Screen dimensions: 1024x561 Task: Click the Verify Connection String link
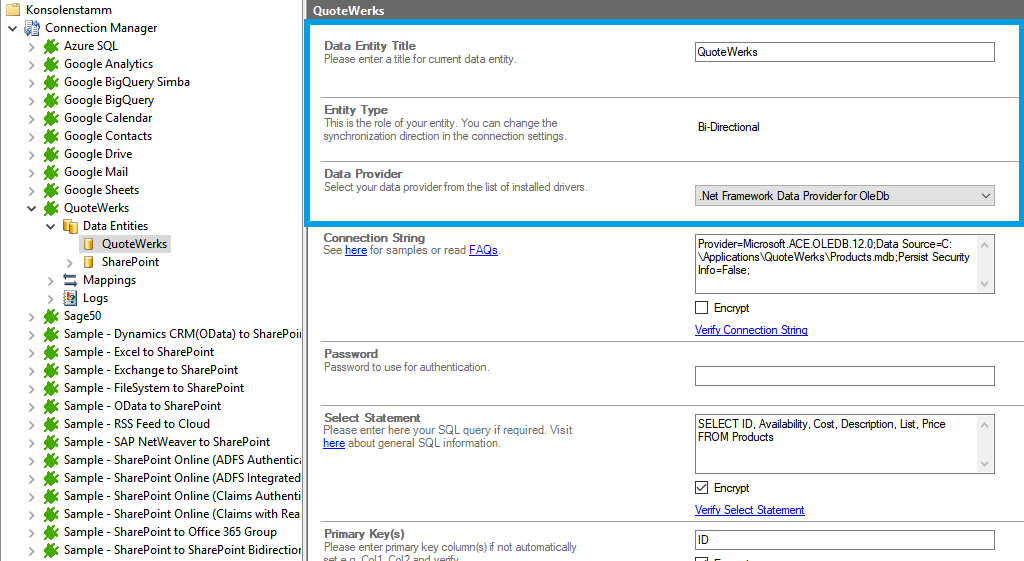pyautogui.click(x=751, y=330)
